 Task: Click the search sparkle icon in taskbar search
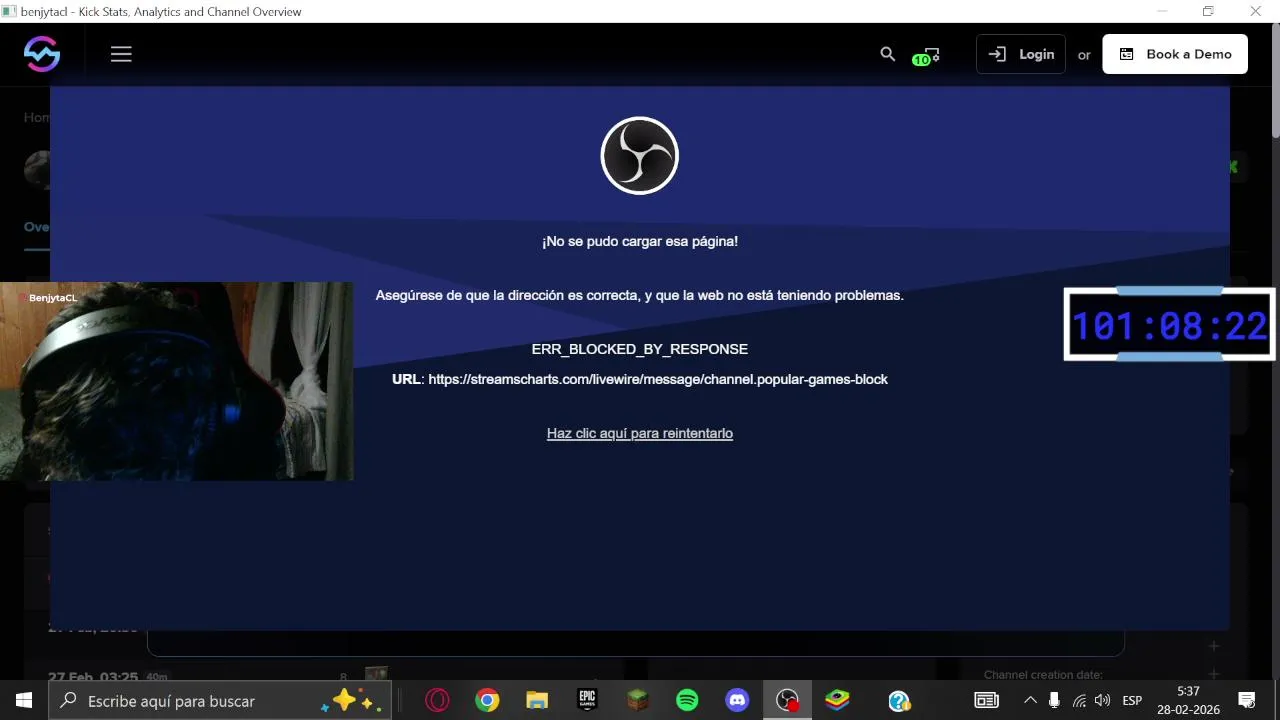tap(350, 700)
